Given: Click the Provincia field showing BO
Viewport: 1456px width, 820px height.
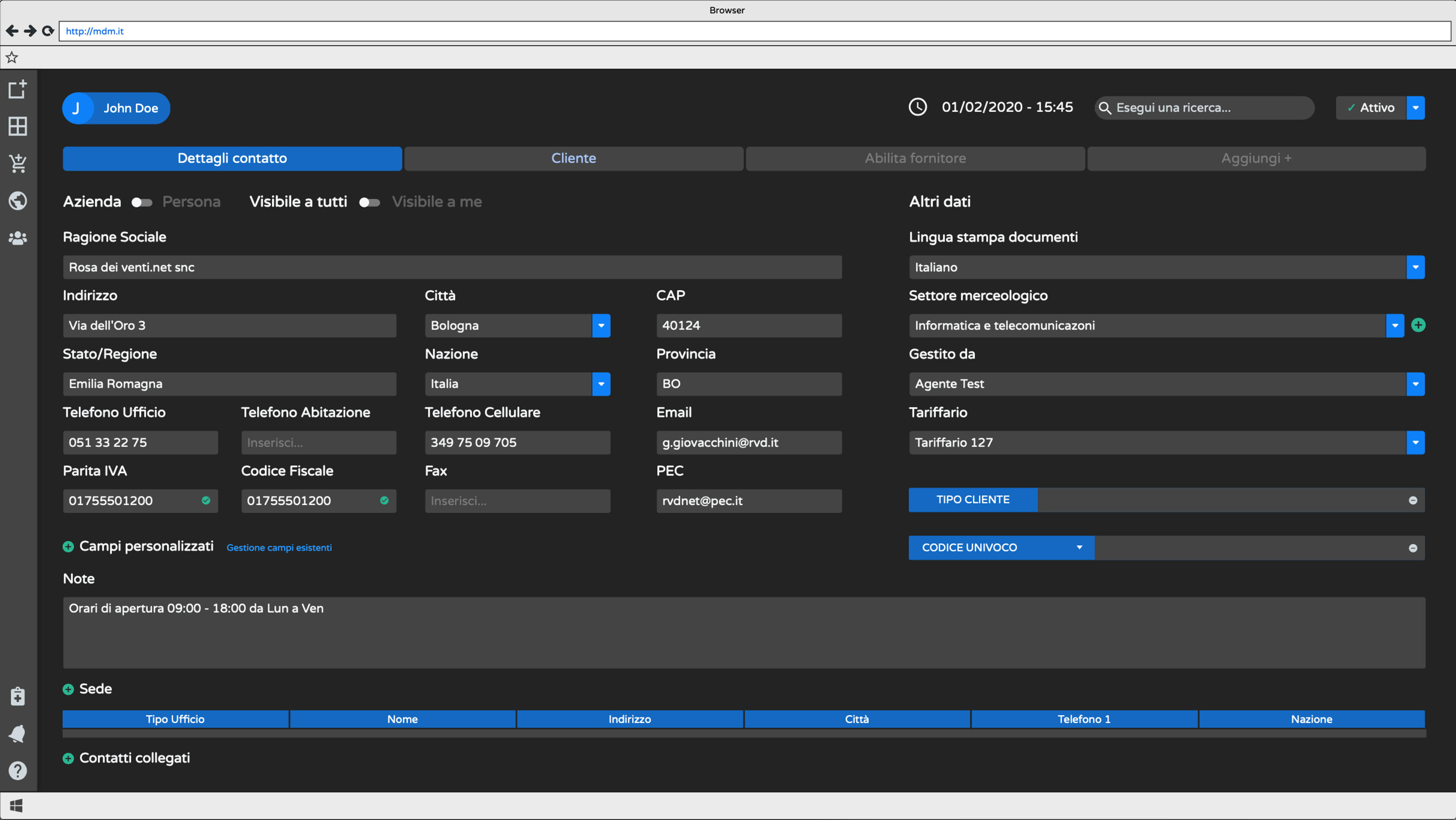Looking at the screenshot, I should coord(749,384).
